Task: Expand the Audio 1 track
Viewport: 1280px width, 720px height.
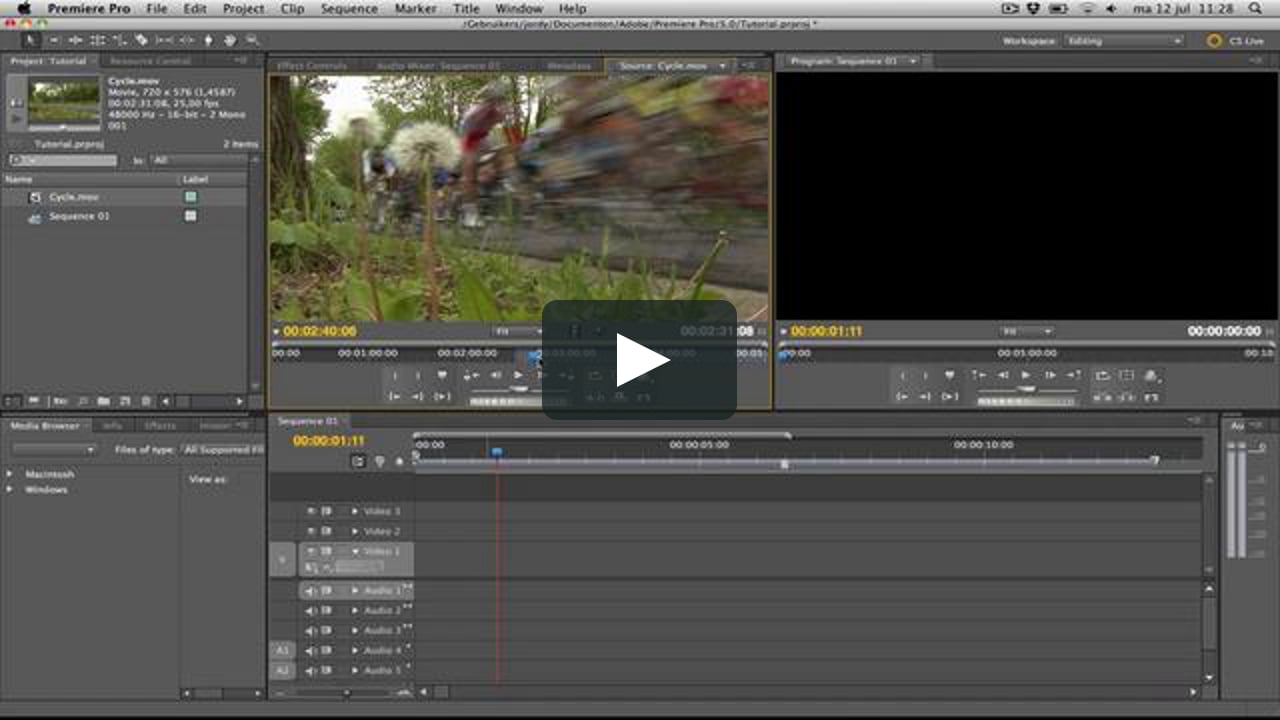Action: (354, 591)
